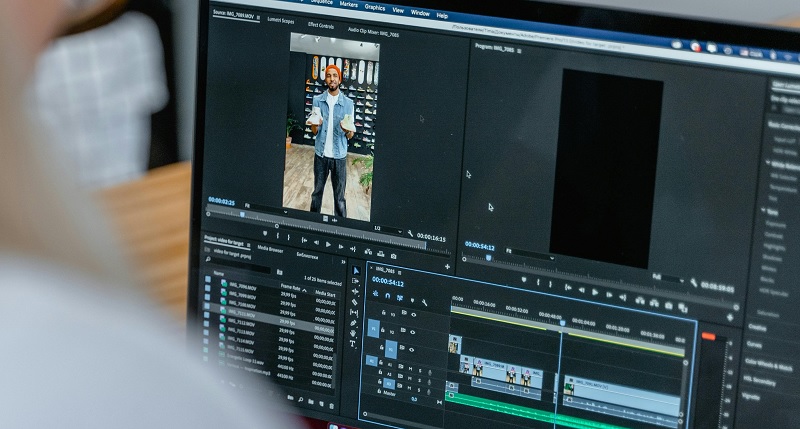Open the timeline panel menu beside sequence name
This screenshot has width=800, height=429.
pos(399,272)
